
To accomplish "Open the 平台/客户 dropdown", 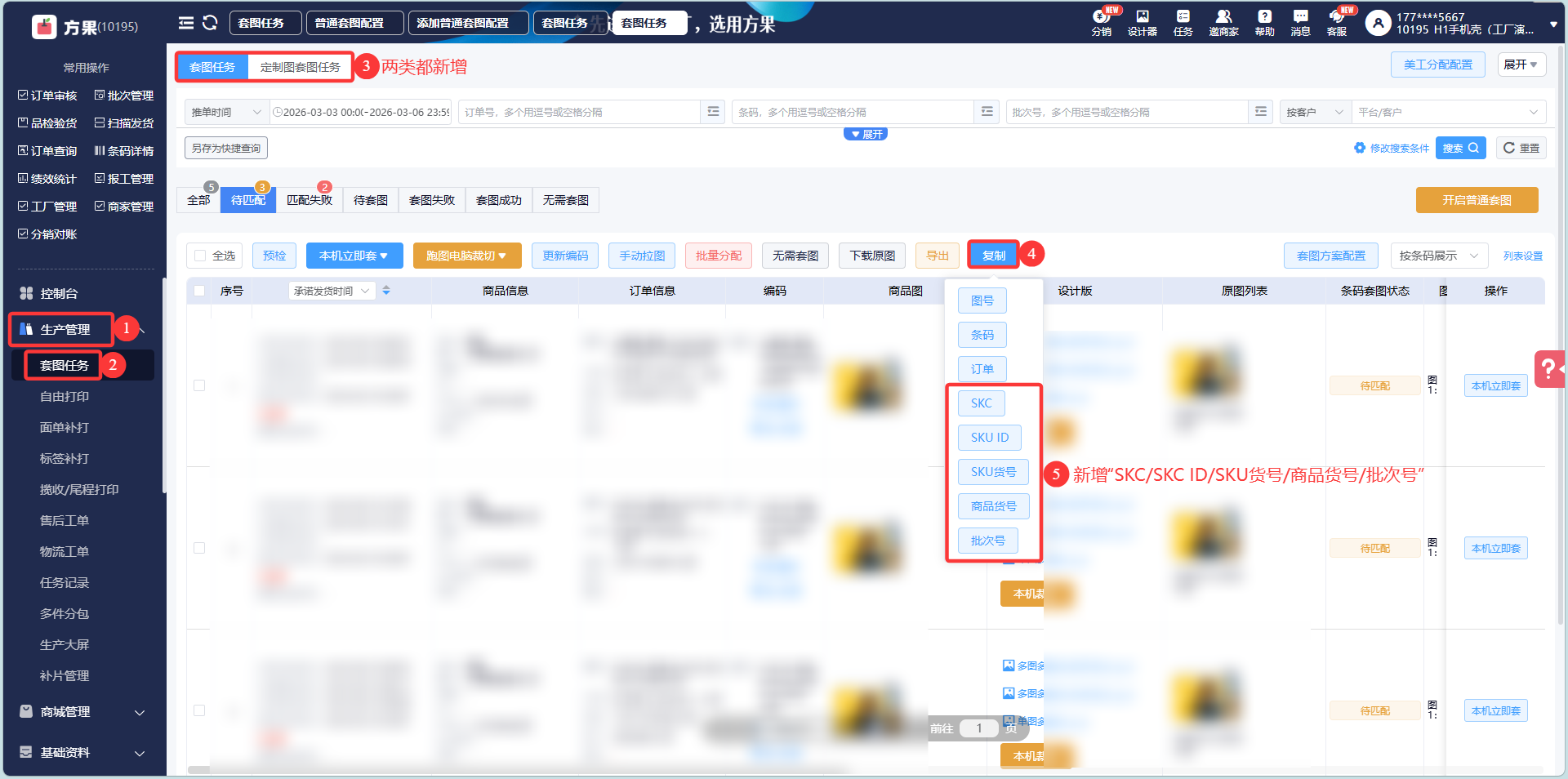I will (1449, 112).
